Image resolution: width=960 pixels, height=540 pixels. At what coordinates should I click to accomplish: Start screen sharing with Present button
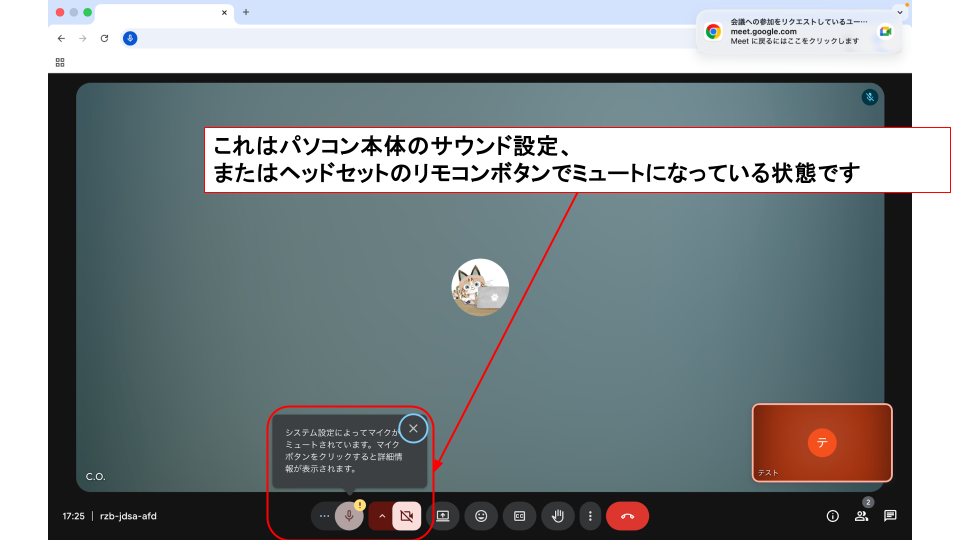click(443, 516)
